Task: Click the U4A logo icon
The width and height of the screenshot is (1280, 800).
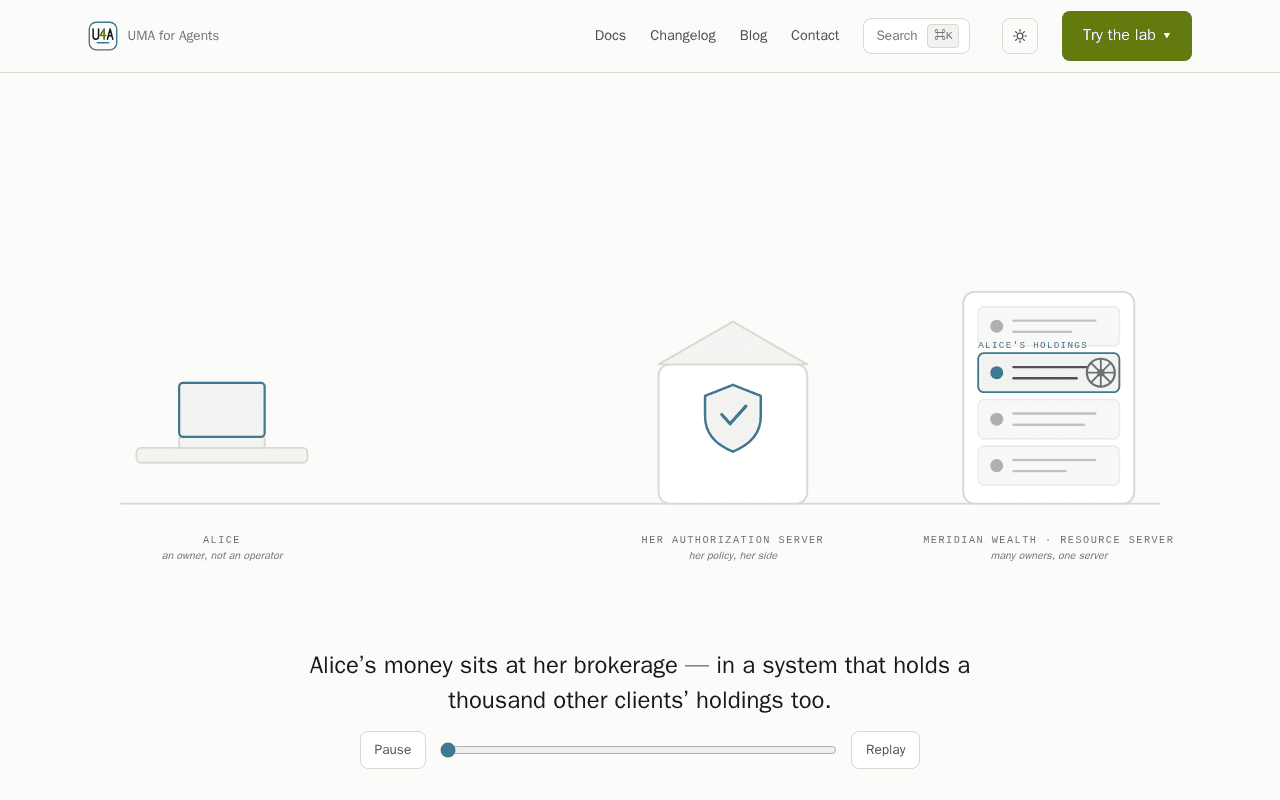Action: tap(103, 36)
